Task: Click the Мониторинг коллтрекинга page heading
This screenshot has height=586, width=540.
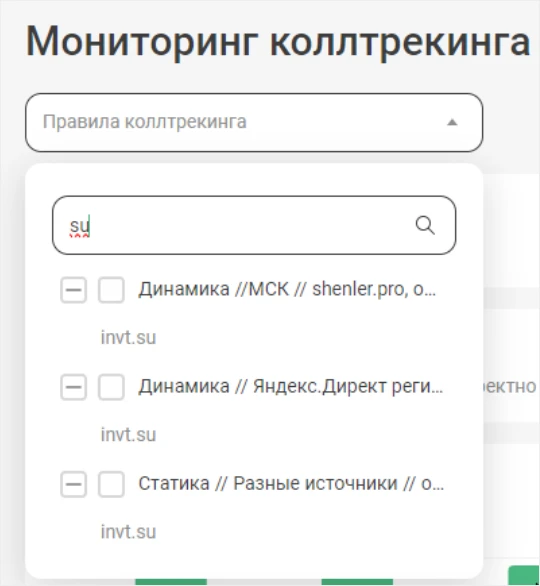Action: click(x=278, y=41)
